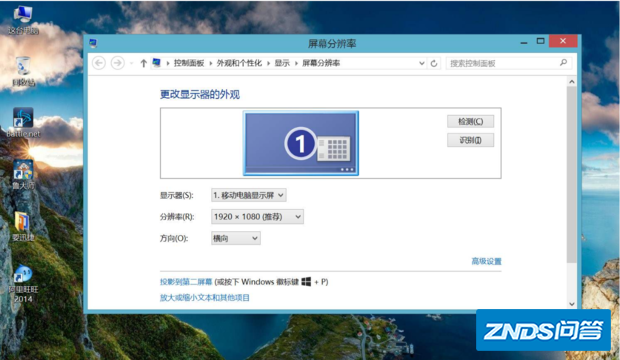Image resolution: width=620 pixels, height=360 pixels.
Task: Select 外观和个性化 in the breadcrumb
Action: click(x=239, y=63)
